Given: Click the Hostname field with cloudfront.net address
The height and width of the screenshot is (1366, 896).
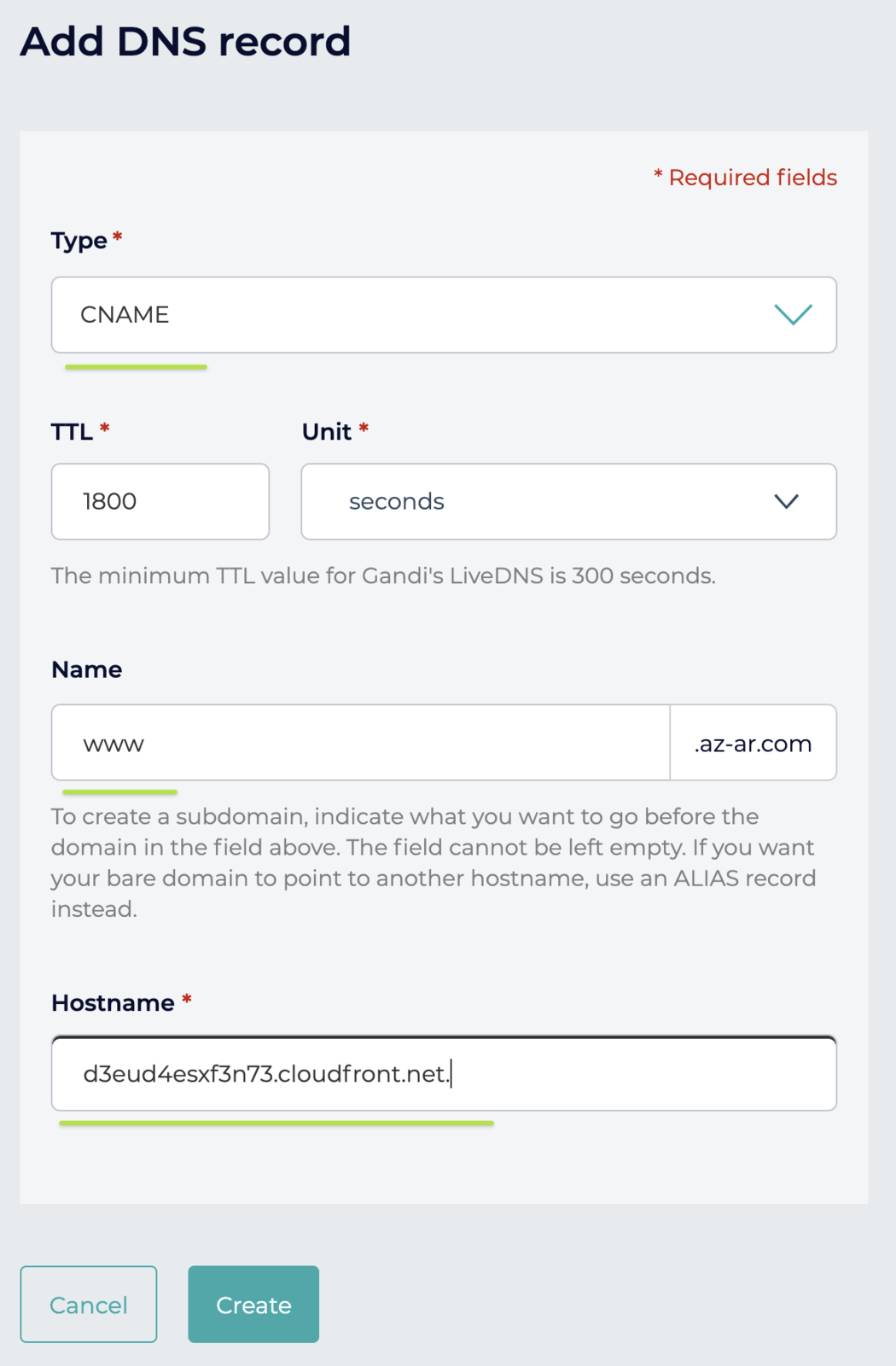Looking at the screenshot, I should tap(443, 1073).
